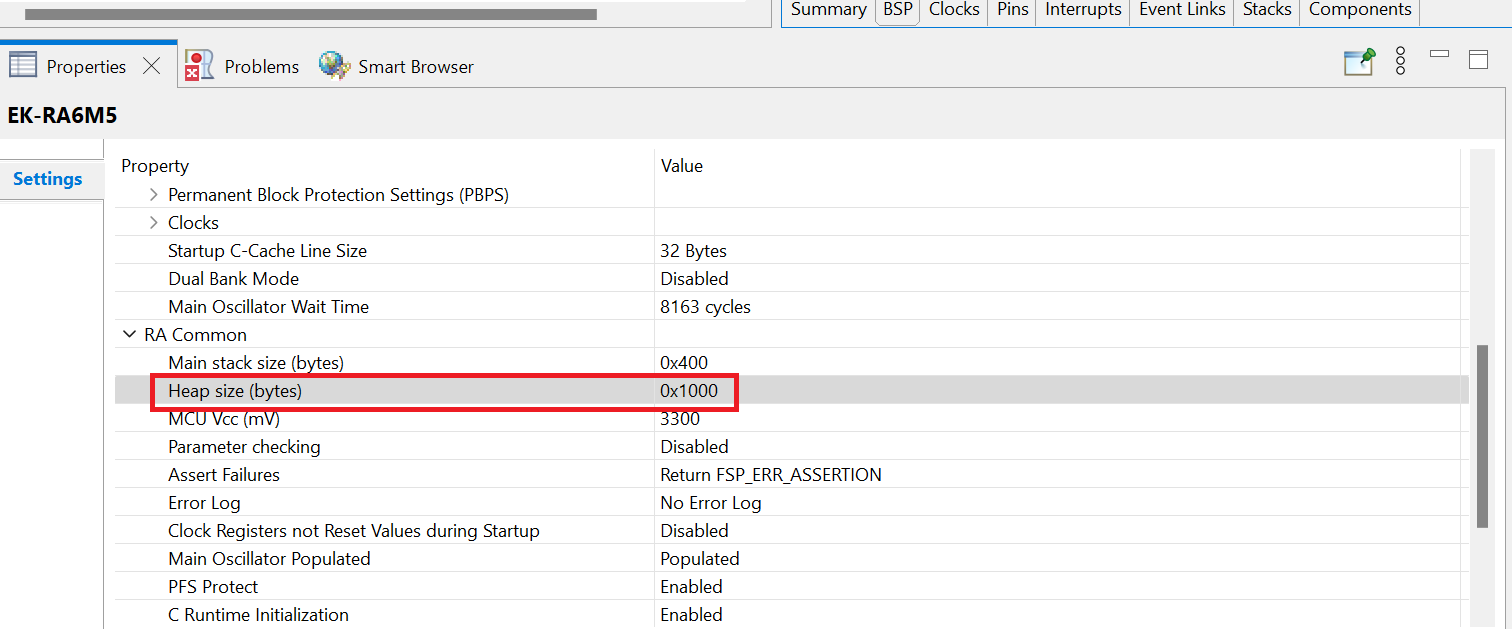
Task: Edit the 0x400 stack size value
Action: tap(683, 363)
